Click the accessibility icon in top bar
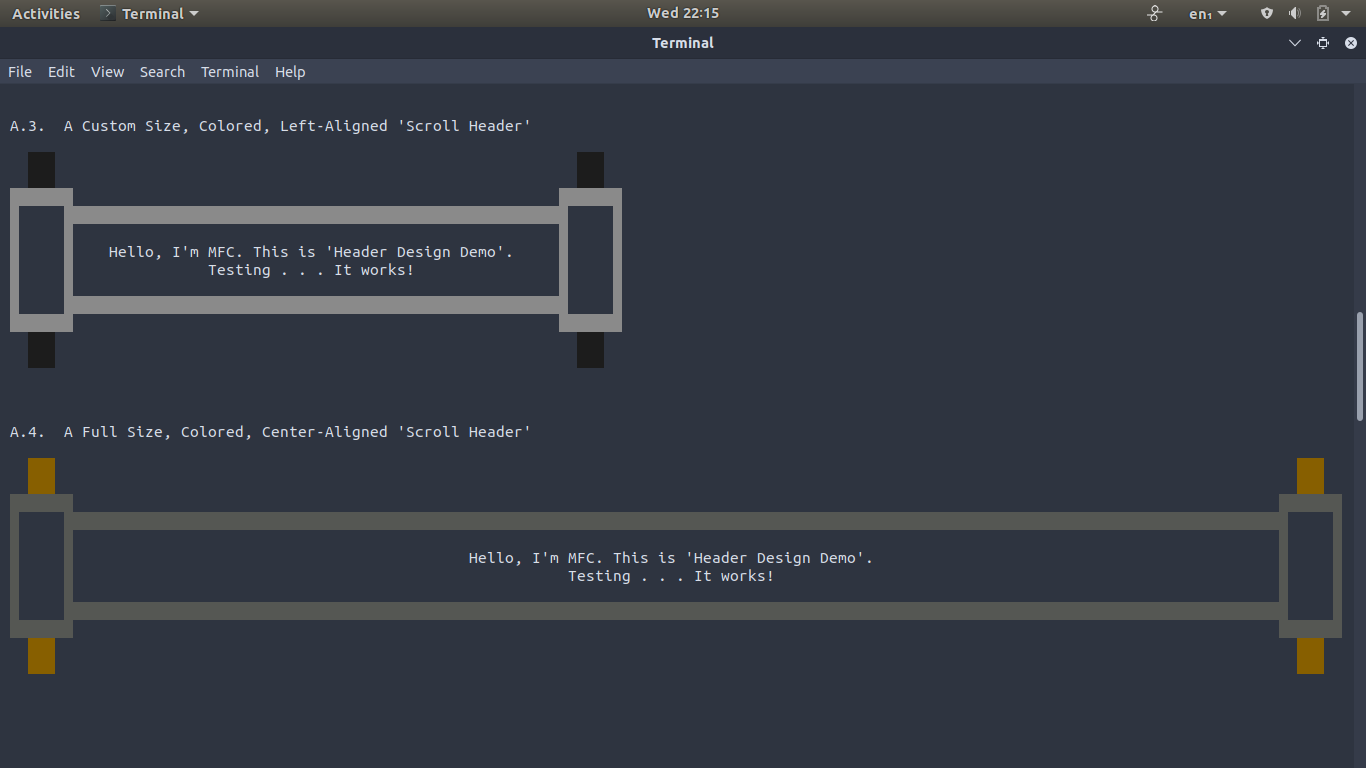Image resolution: width=1366 pixels, height=768 pixels. point(1154,13)
